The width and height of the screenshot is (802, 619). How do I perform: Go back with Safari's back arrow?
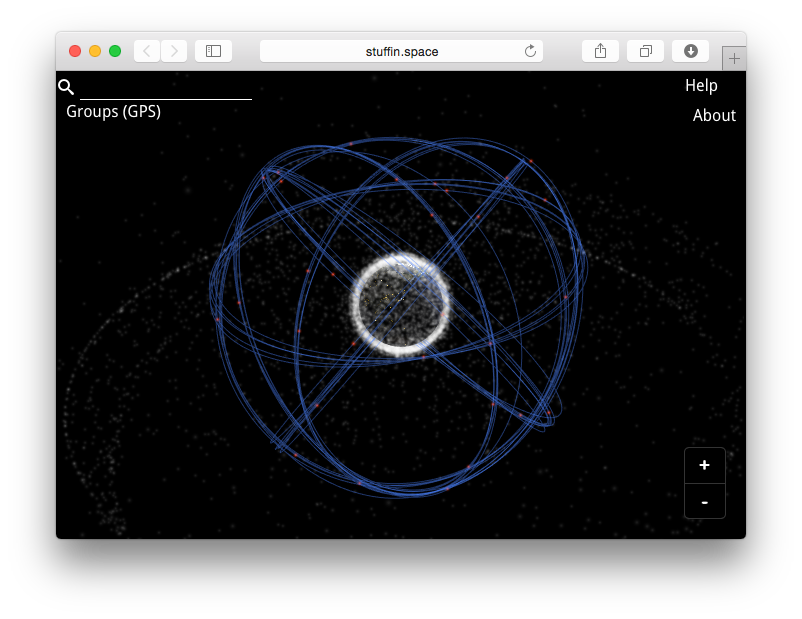pos(147,51)
